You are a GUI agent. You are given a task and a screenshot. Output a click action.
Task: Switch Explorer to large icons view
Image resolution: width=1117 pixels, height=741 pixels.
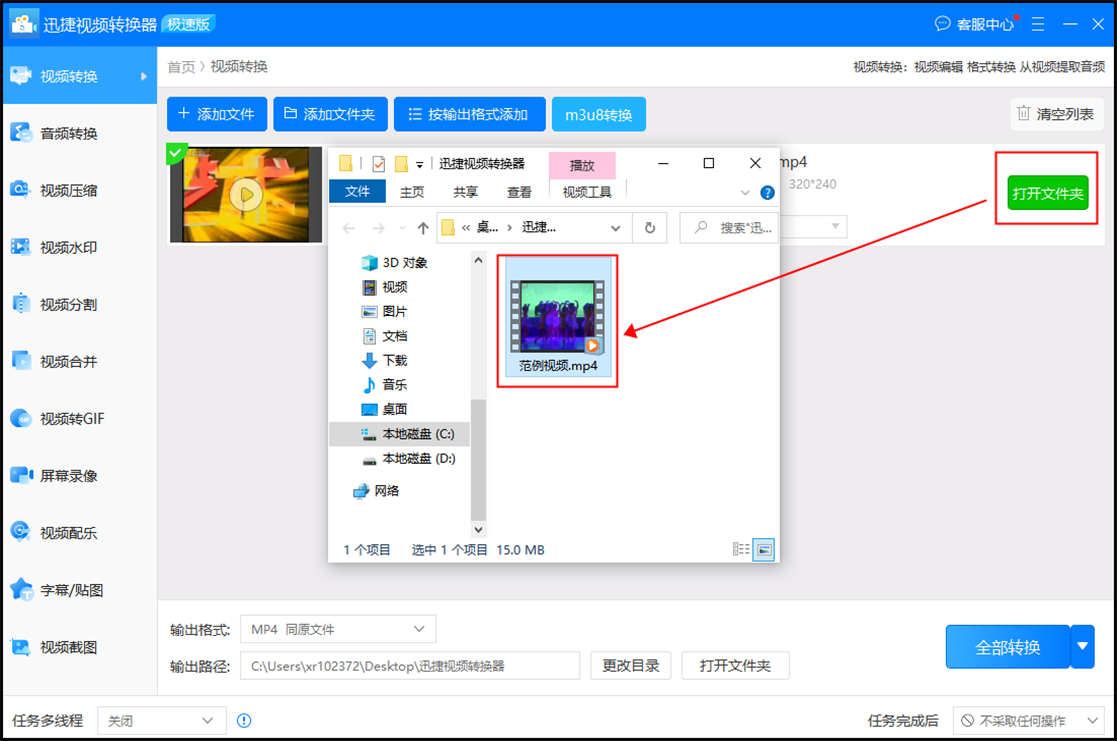764,549
